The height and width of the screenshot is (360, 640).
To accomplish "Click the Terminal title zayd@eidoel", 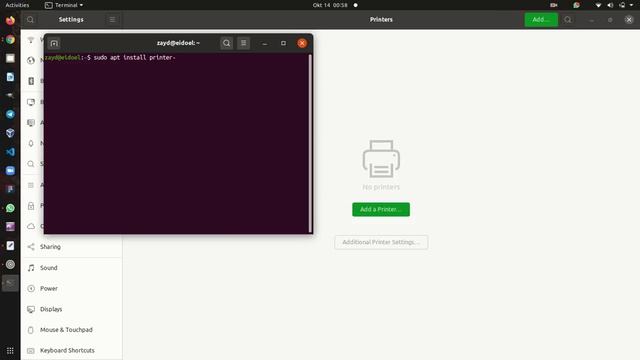I will [x=178, y=43].
